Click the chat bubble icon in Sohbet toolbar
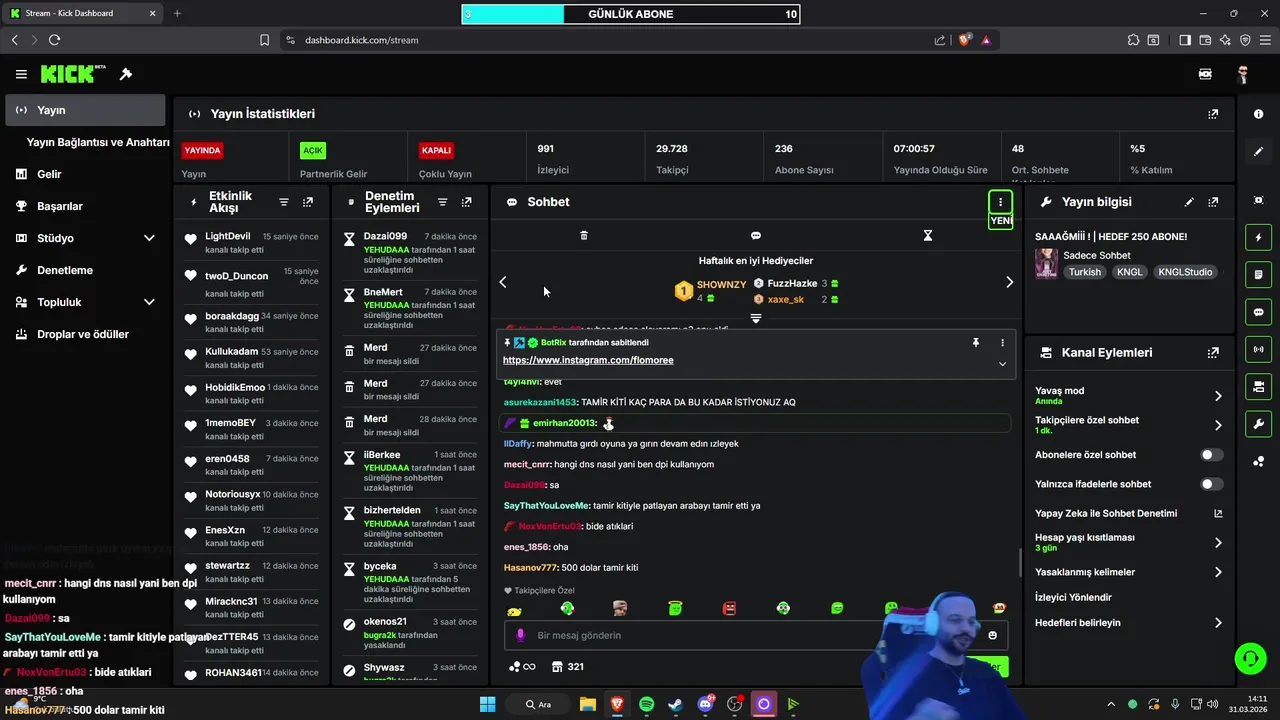The width and height of the screenshot is (1280, 720). click(x=756, y=235)
